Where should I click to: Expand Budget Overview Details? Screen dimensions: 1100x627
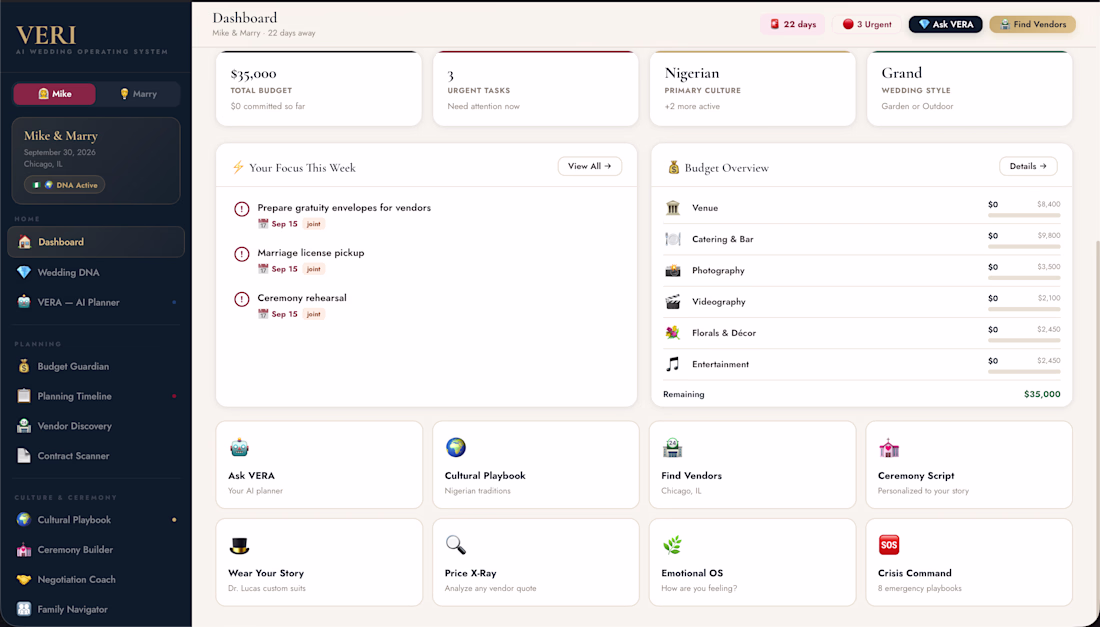pyautogui.click(x=1028, y=166)
